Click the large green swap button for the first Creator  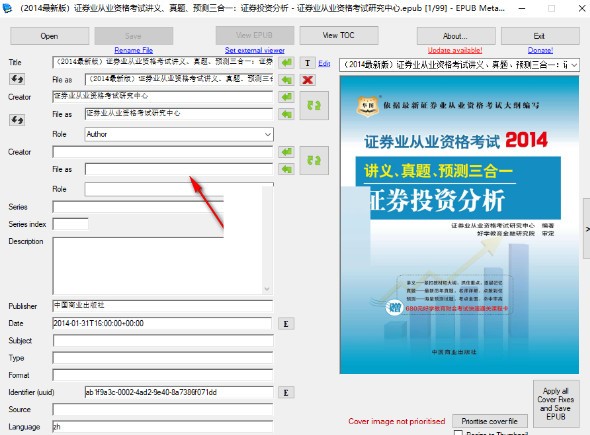coord(314,106)
